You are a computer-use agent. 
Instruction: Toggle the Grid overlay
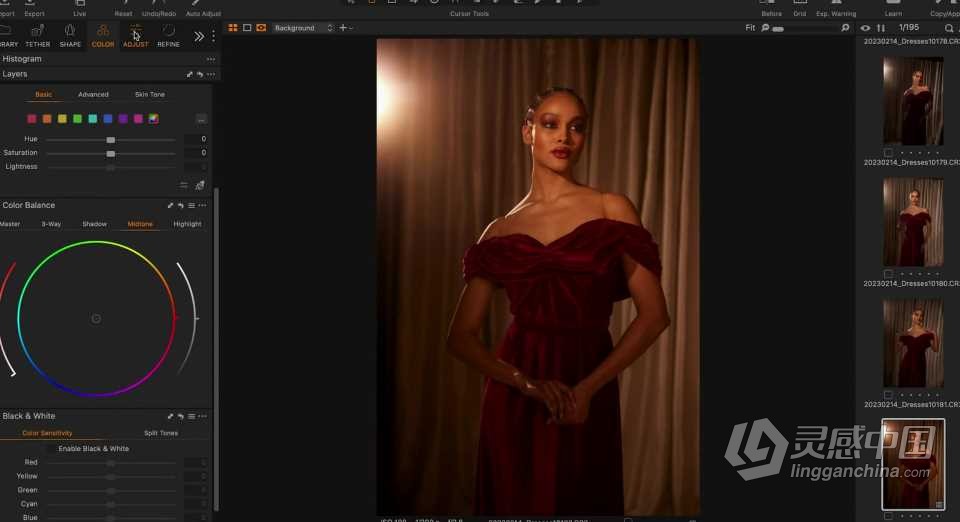pyautogui.click(x=800, y=9)
